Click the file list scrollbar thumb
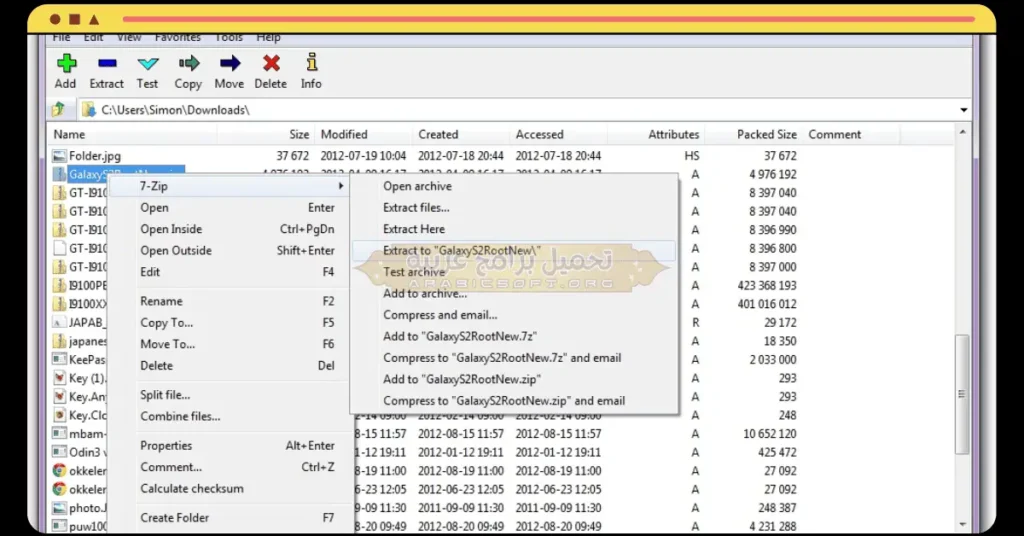This screenshot has height=536, width=1024. pyautogui.click(x=962, y=394)
